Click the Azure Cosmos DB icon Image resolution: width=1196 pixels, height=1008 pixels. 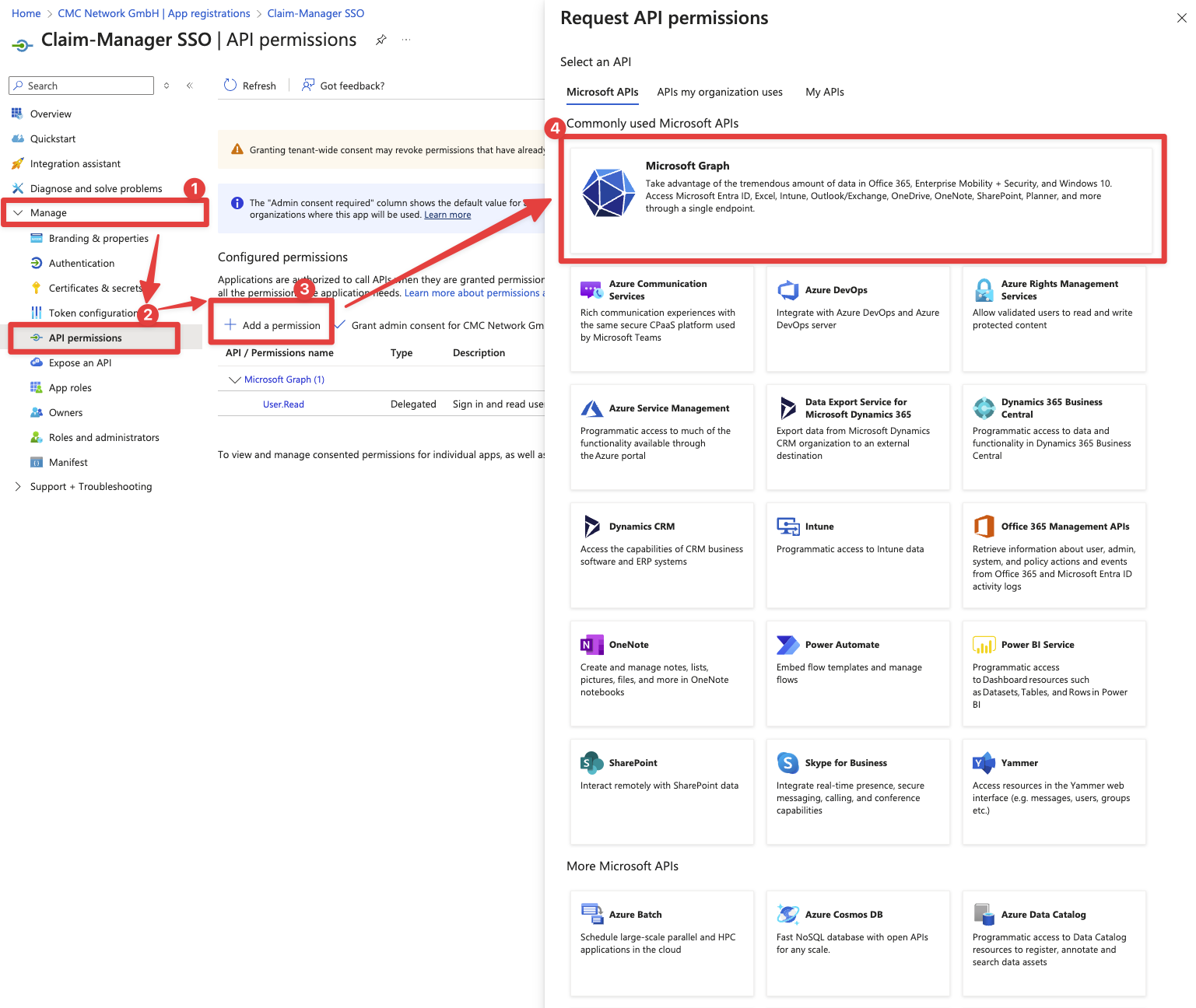(x=787, y=915)
